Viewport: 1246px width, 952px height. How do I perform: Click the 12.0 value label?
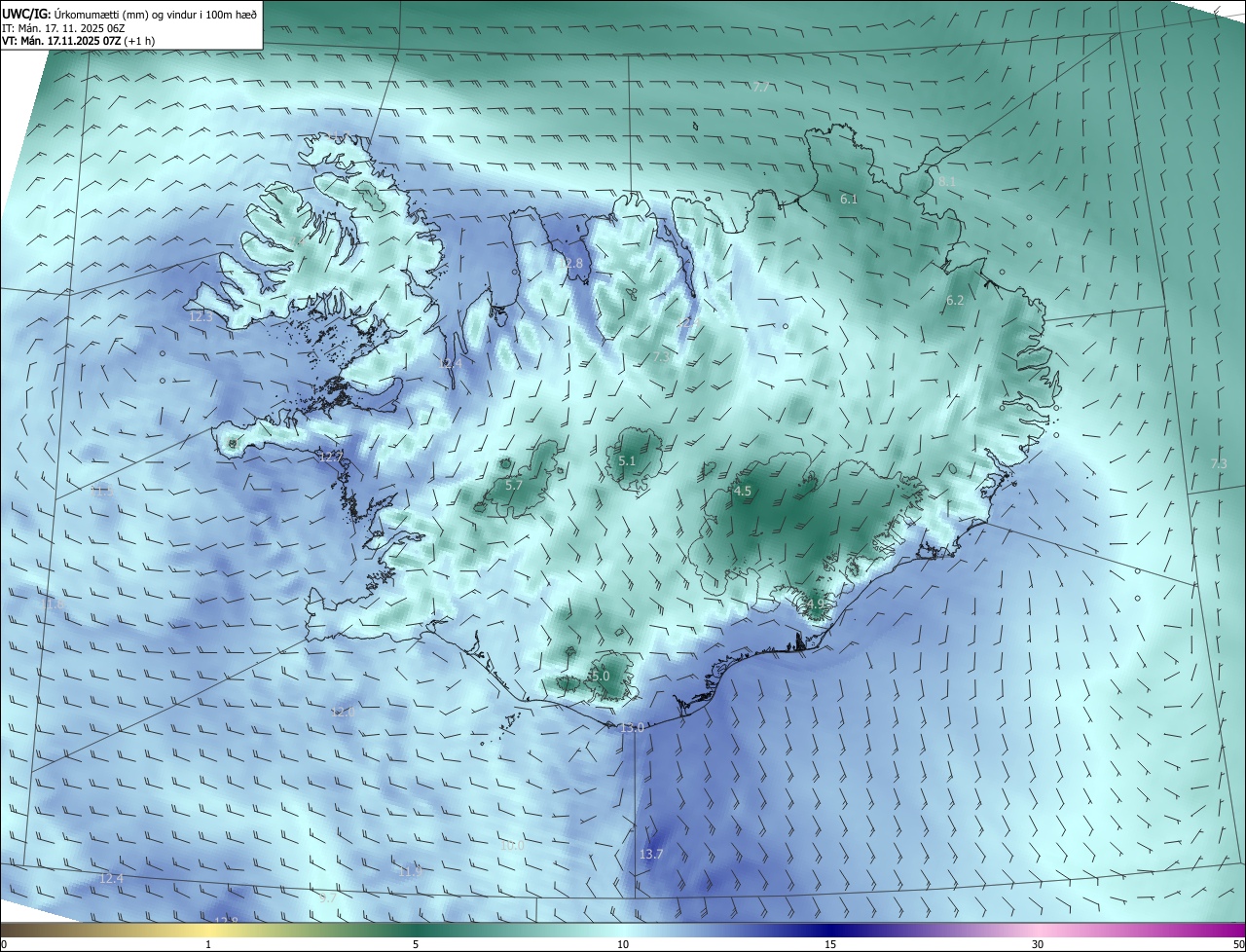point(342,713)
